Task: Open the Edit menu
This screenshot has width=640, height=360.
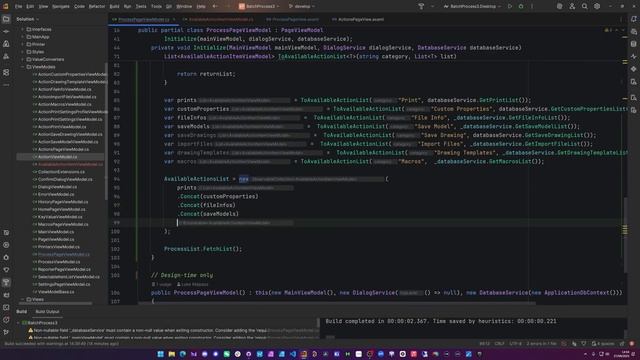Action: click(x=30, y=7)
